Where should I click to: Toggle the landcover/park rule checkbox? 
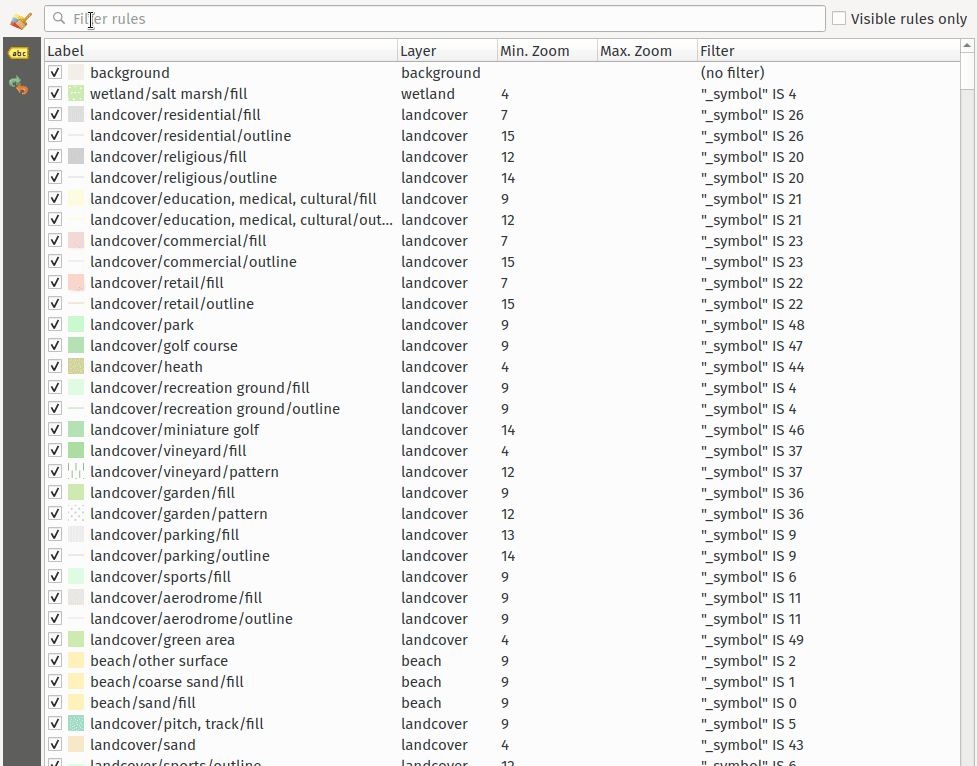point(55,325)
